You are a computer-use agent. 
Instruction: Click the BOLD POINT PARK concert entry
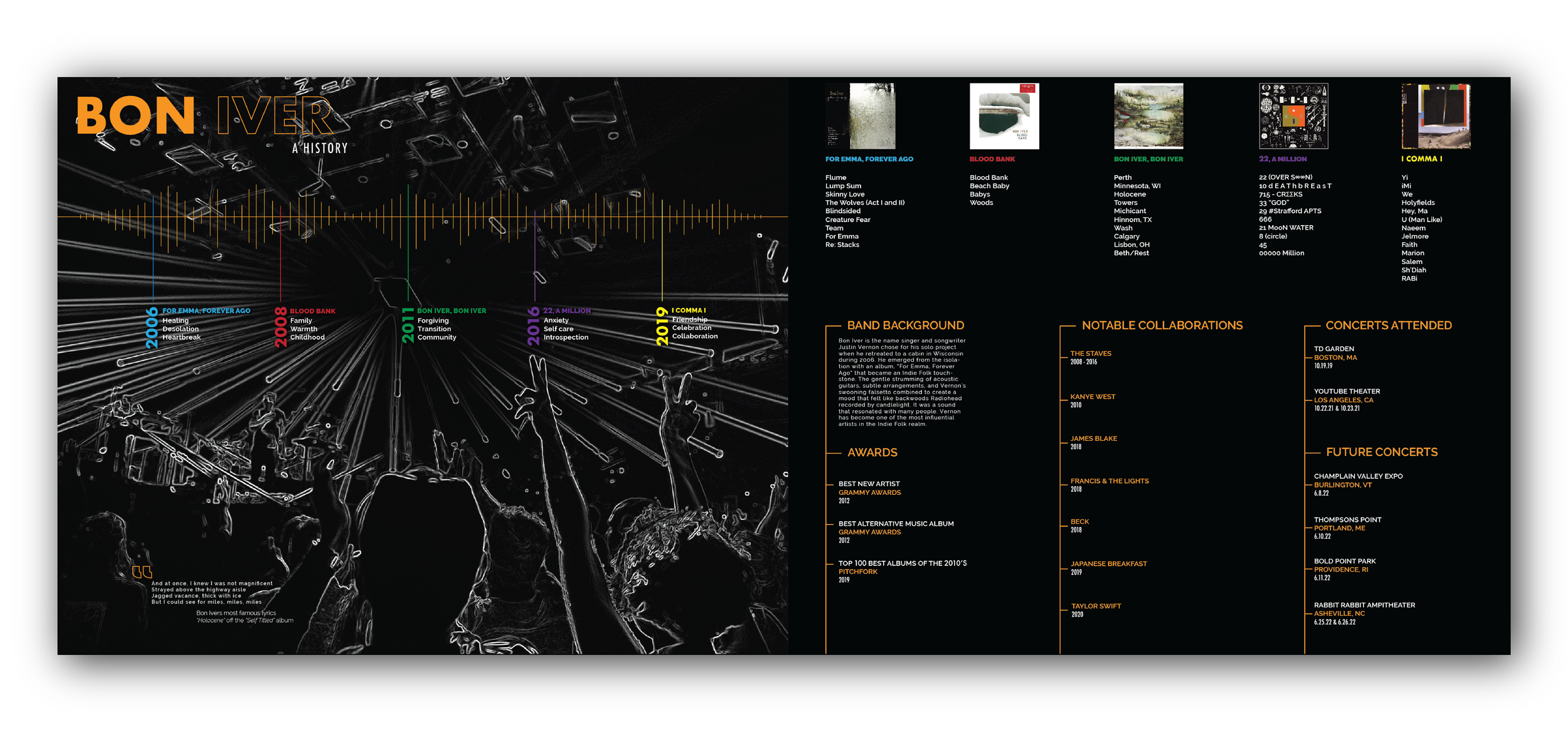click(1345, 570)
